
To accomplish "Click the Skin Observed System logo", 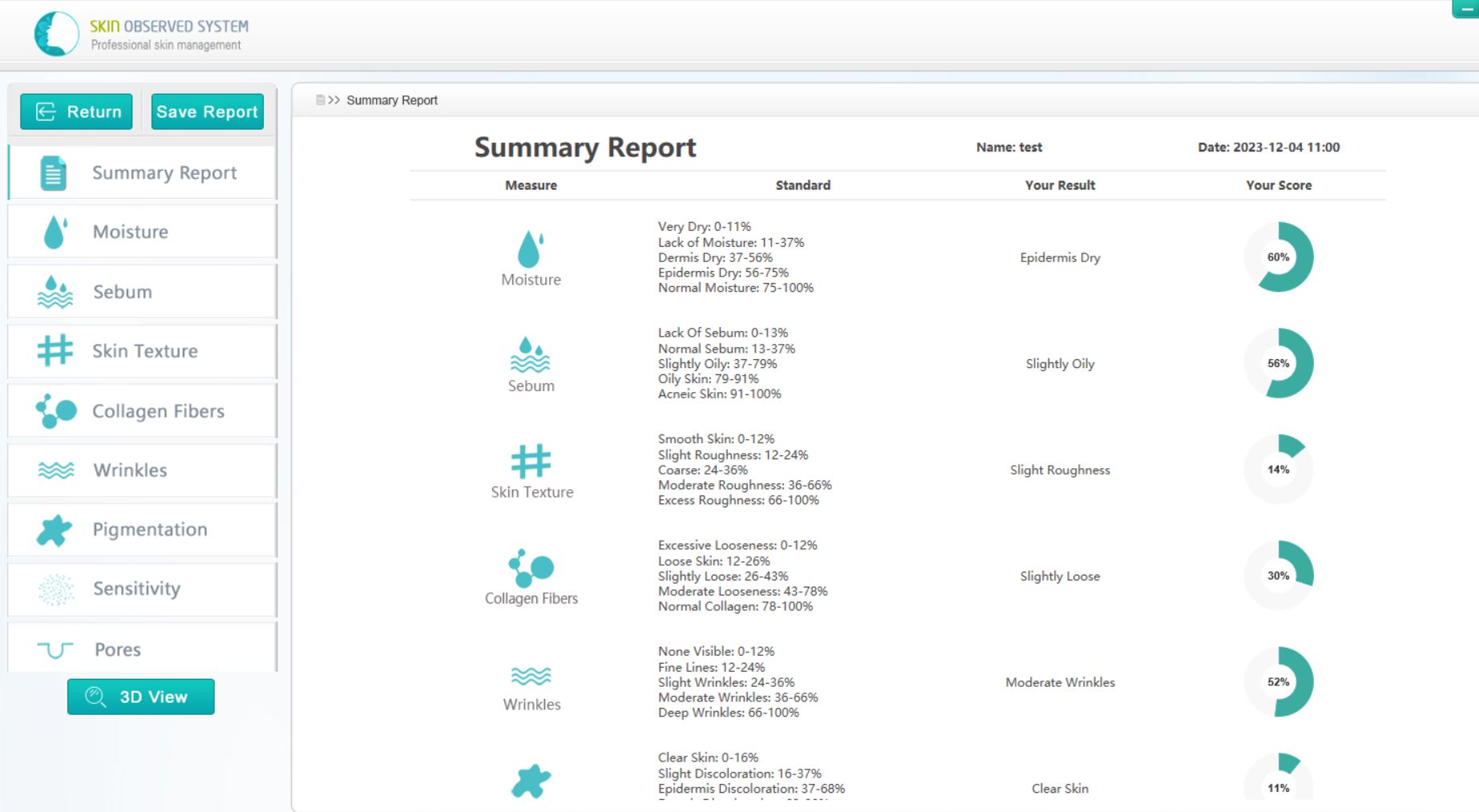I will tap(56, 34).
